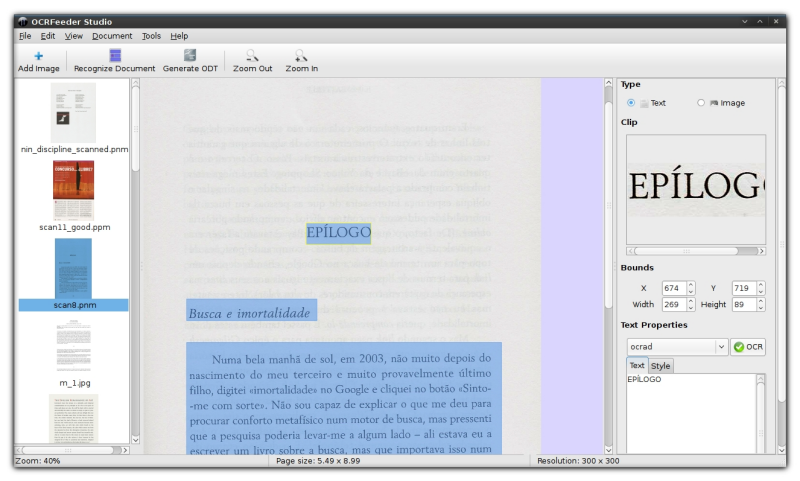
Task: Click the Zoom In magnifier icon
Action: point(301,55)
